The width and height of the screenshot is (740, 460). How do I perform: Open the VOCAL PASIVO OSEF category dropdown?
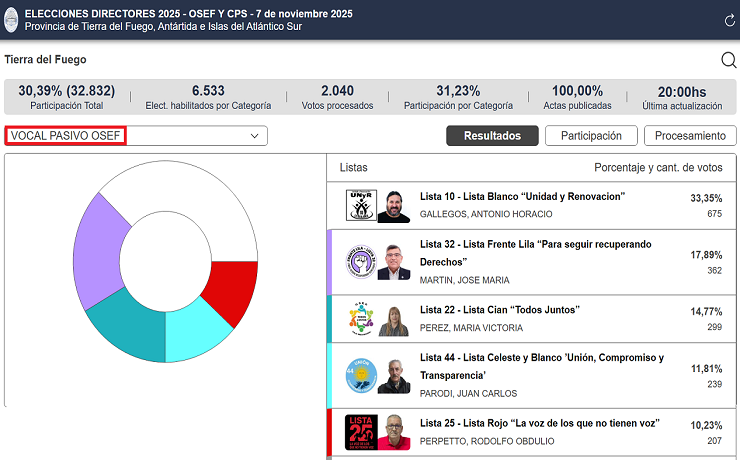(x=136, y=136)
